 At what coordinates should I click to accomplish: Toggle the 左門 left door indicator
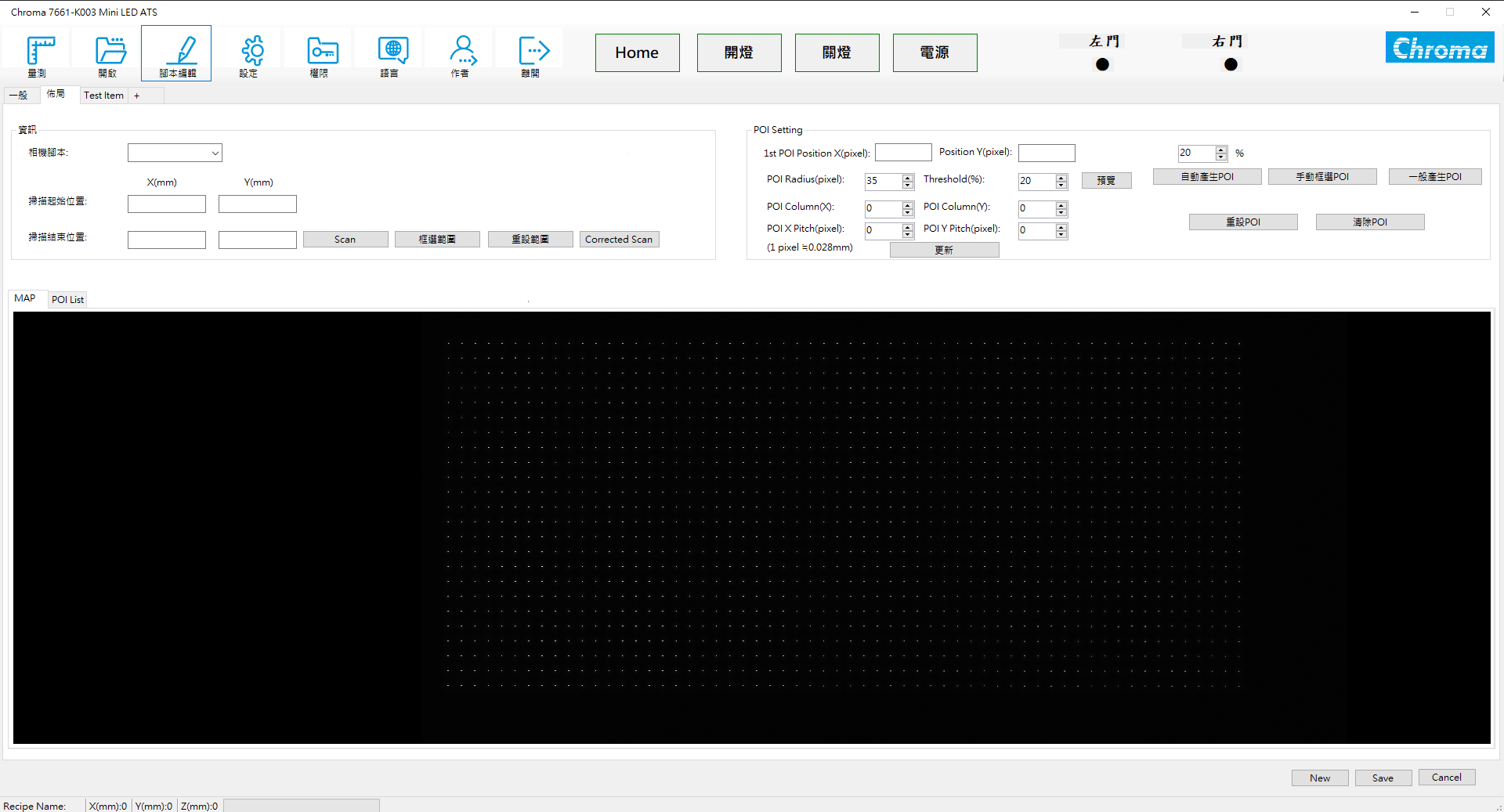click(x=1102, y=65)
